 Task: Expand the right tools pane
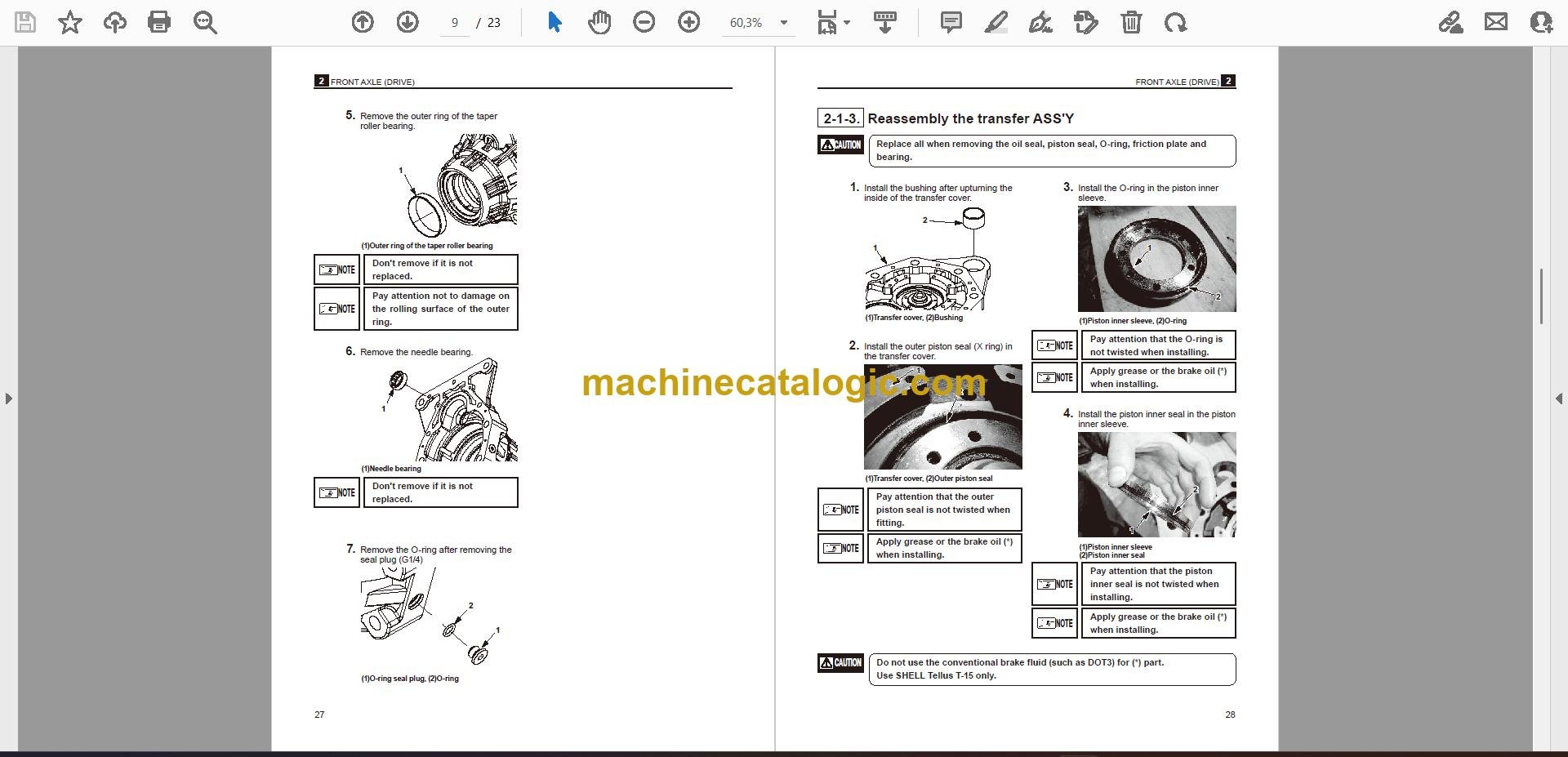(1559, 399)
